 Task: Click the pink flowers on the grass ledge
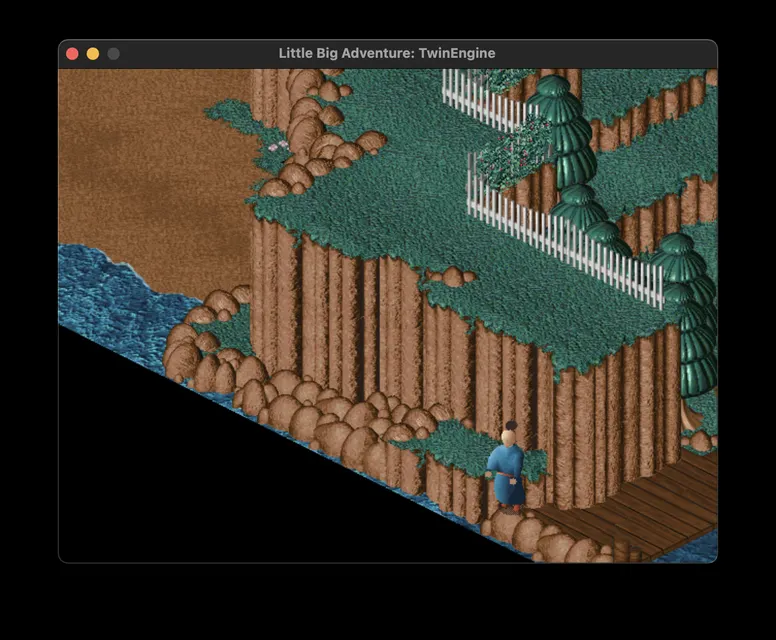pyautogui.click(x=278, y=146)
